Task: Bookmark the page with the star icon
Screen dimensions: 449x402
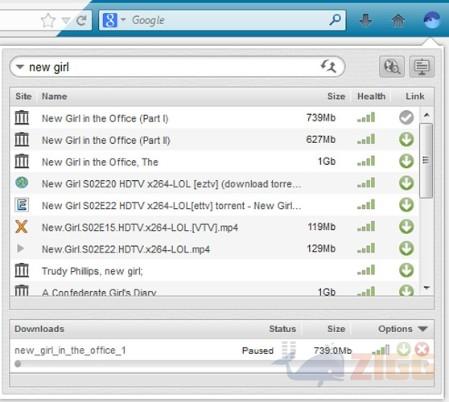Action: point(48,21)
